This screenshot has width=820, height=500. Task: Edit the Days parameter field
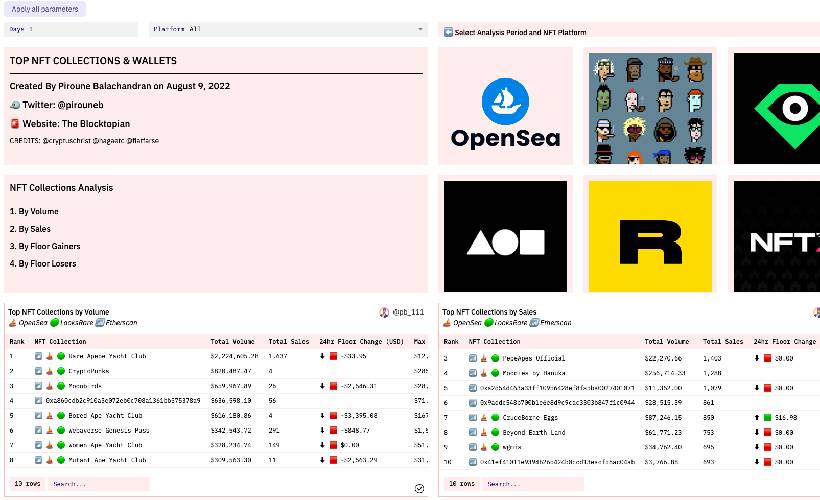(x=71, y=29)
